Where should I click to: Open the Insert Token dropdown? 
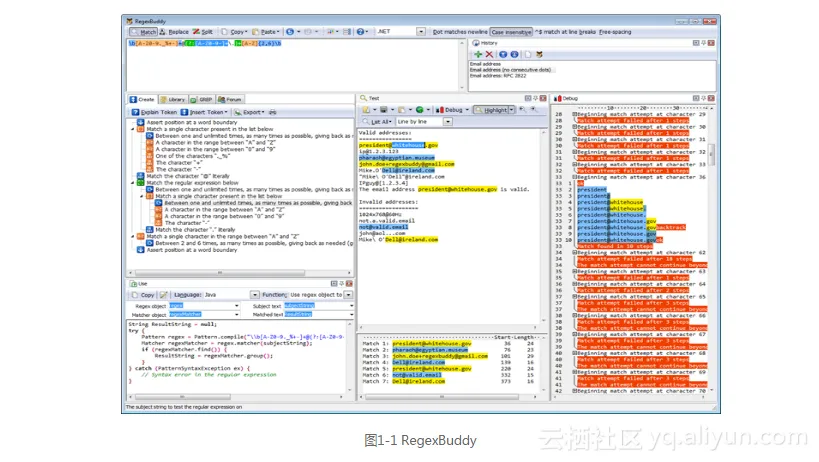coord(204,112)
